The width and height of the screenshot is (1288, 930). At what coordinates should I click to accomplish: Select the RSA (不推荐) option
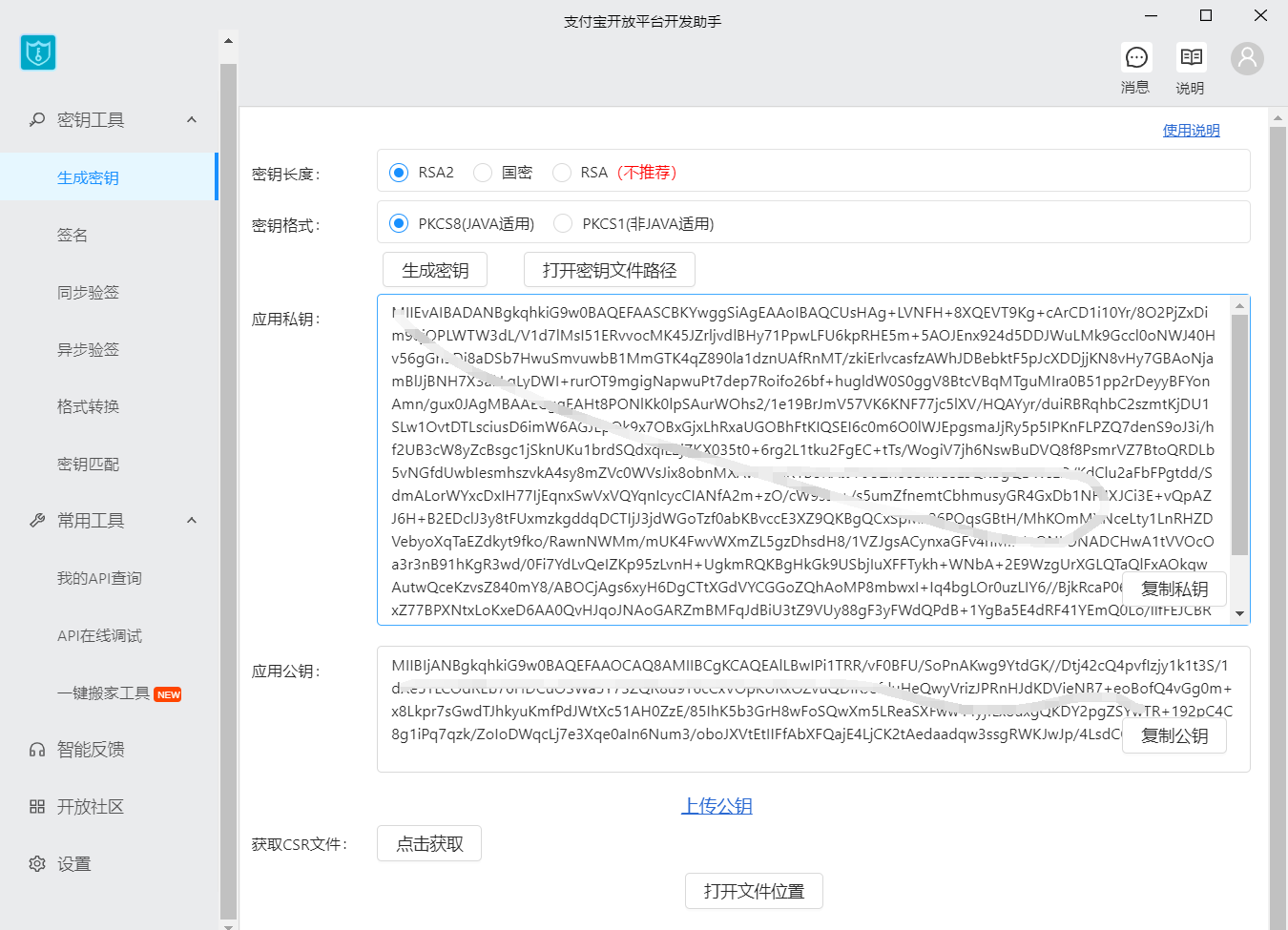562,173
